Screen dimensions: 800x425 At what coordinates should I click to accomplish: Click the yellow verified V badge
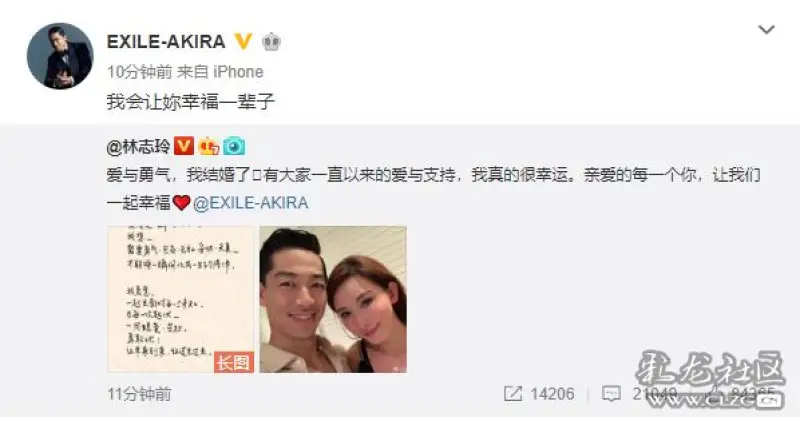click(x=243, y=41)
